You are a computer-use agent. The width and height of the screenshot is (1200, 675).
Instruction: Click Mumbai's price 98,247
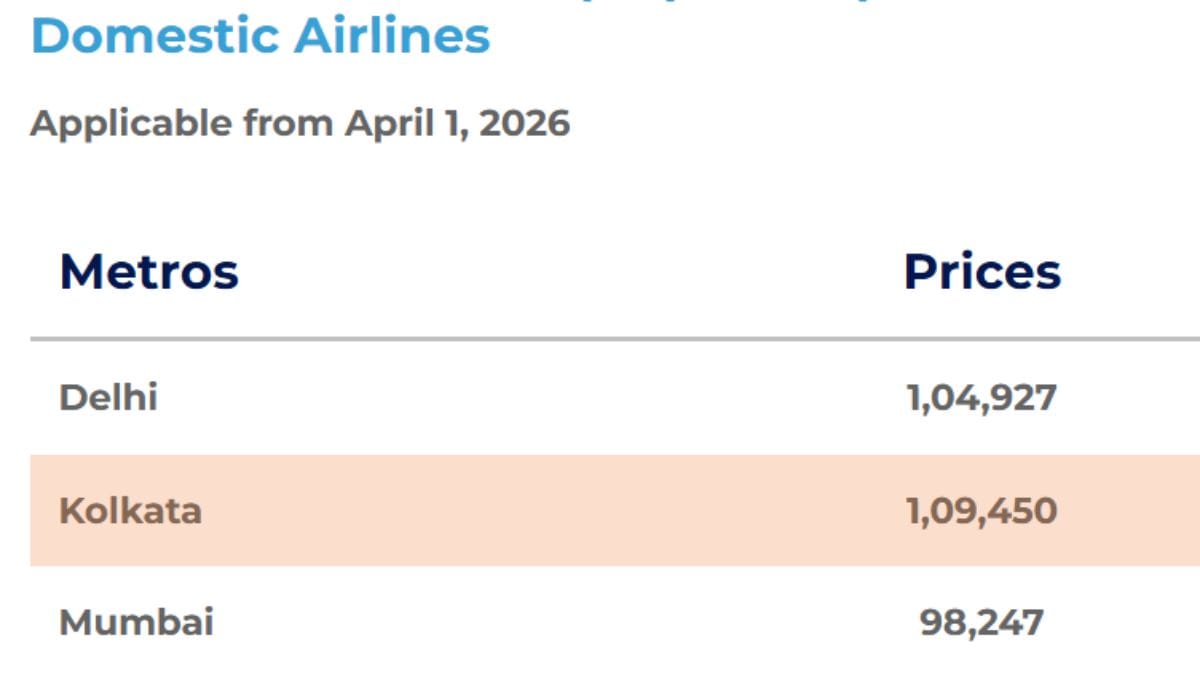click(x=981, y=623)
